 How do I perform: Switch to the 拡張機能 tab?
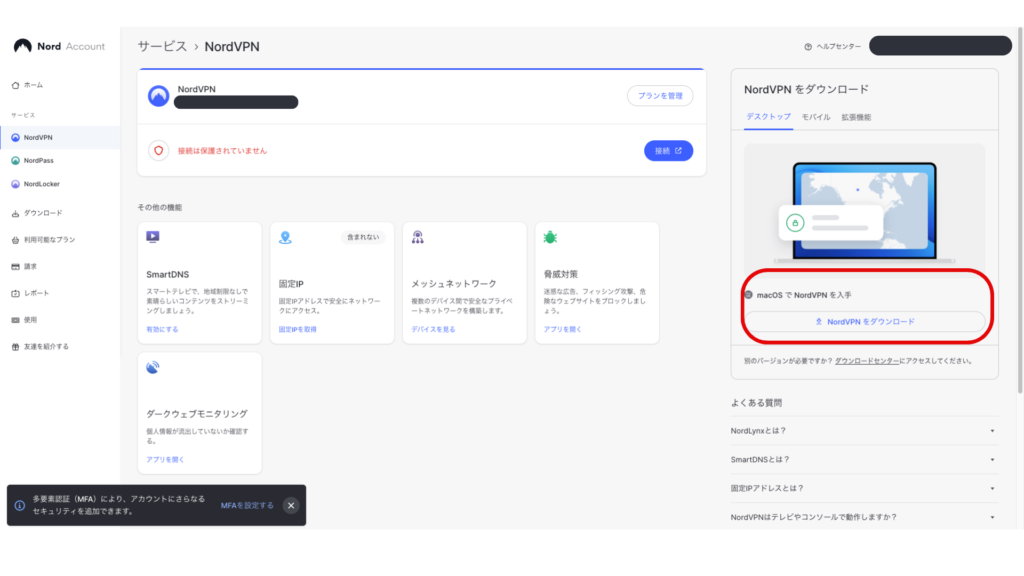[x=856, y=117]
